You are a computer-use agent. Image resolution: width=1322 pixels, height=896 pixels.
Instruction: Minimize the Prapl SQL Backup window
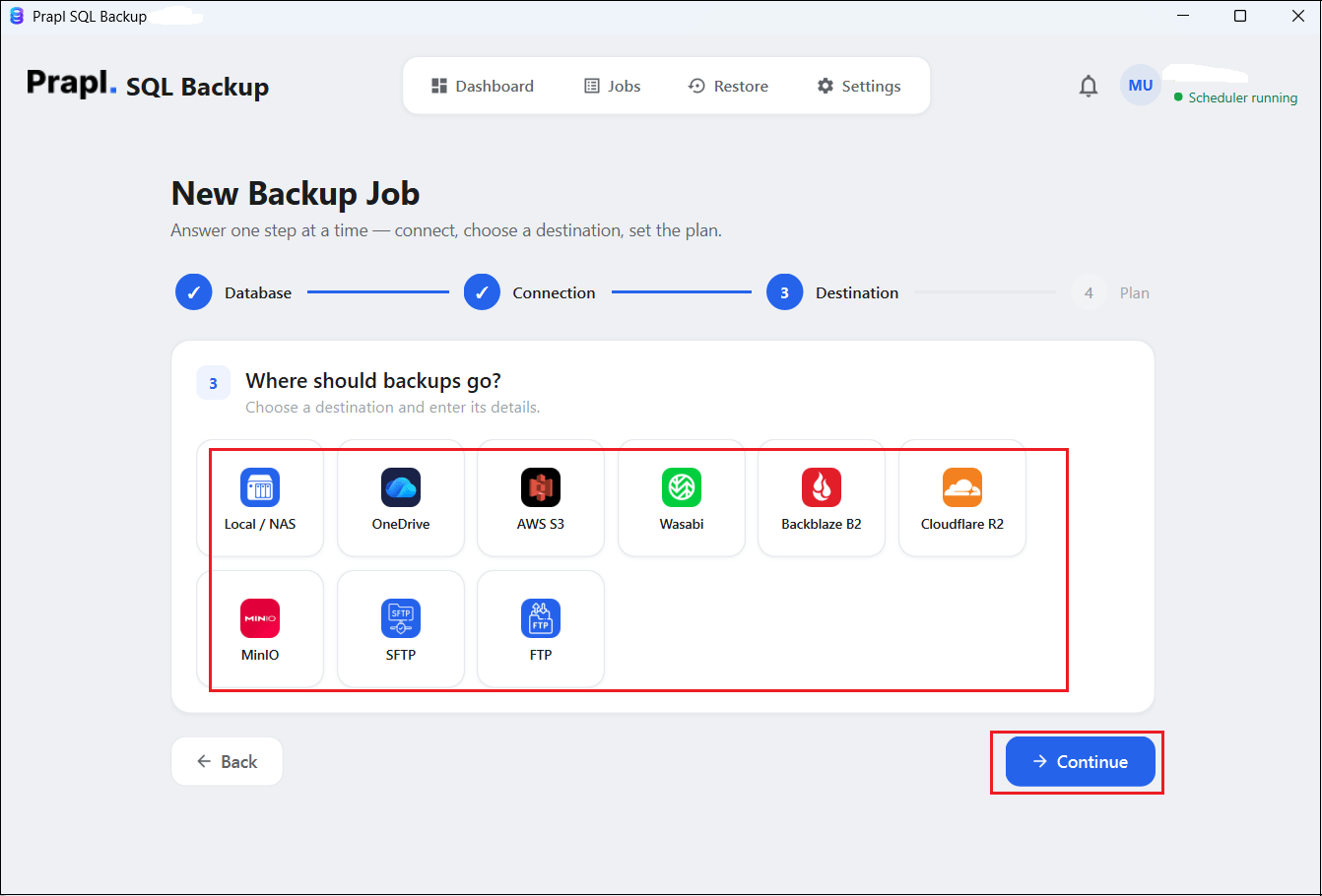click(x=1184, y=16)
